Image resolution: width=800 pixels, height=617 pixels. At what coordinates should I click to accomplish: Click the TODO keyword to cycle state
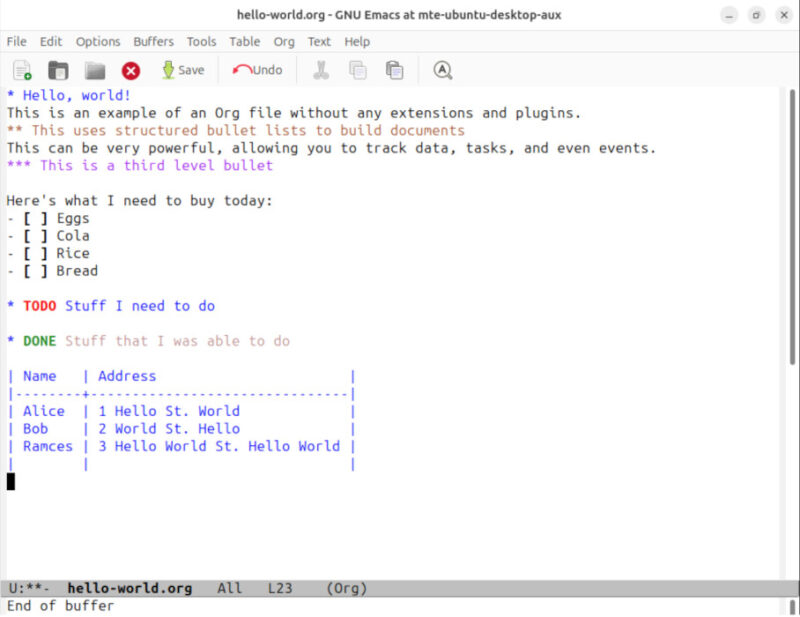click(x=39, y=306)
